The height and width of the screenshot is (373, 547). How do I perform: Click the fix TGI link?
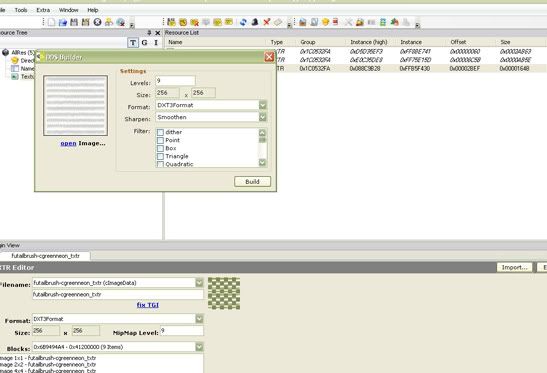click(x=148, y=305)
